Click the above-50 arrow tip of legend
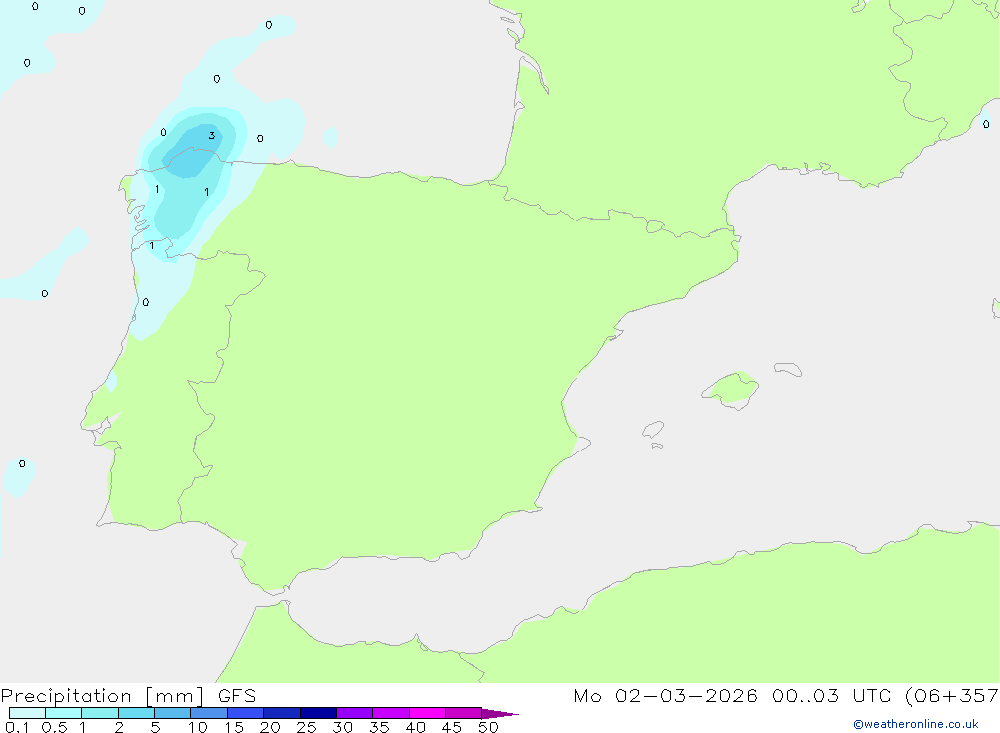 pyautogui.click(x=499, y=714)
